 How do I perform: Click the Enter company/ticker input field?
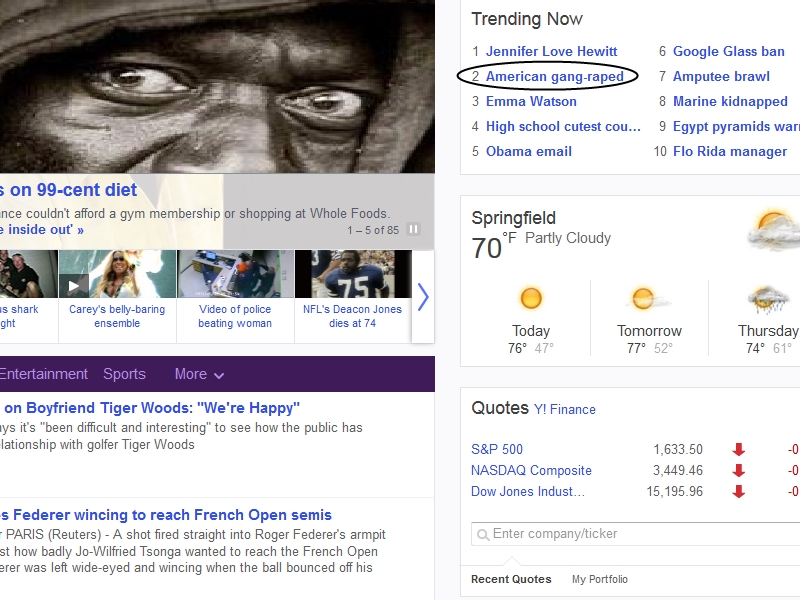coord(640,534)
